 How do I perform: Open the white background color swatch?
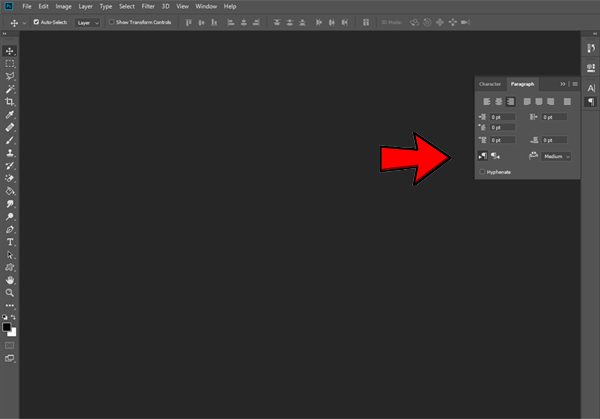coord(13,333)
